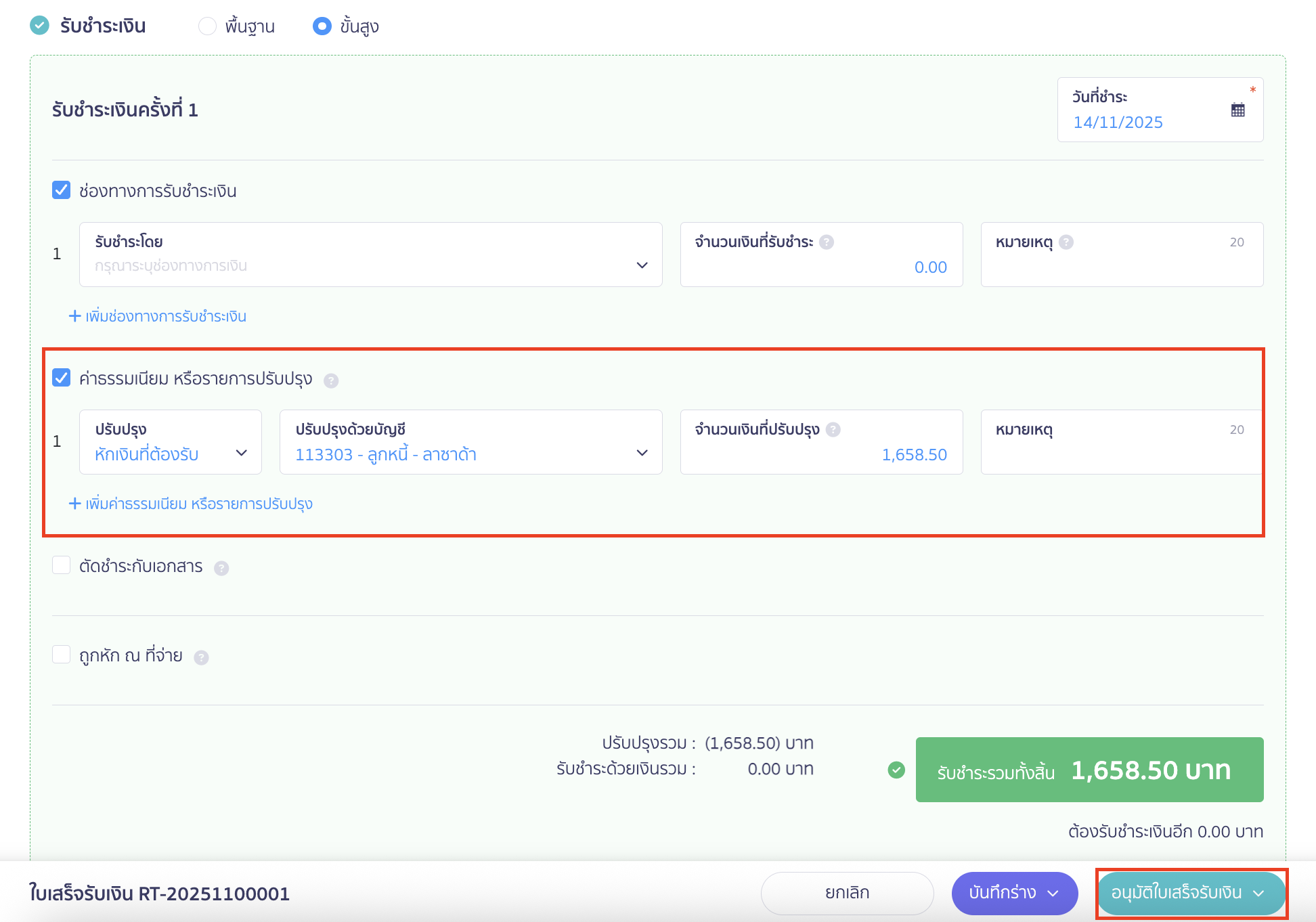Uncheck ช่องทางการรับชำระเงิน checkbox

pyautogui.click(x=62, y=190)
